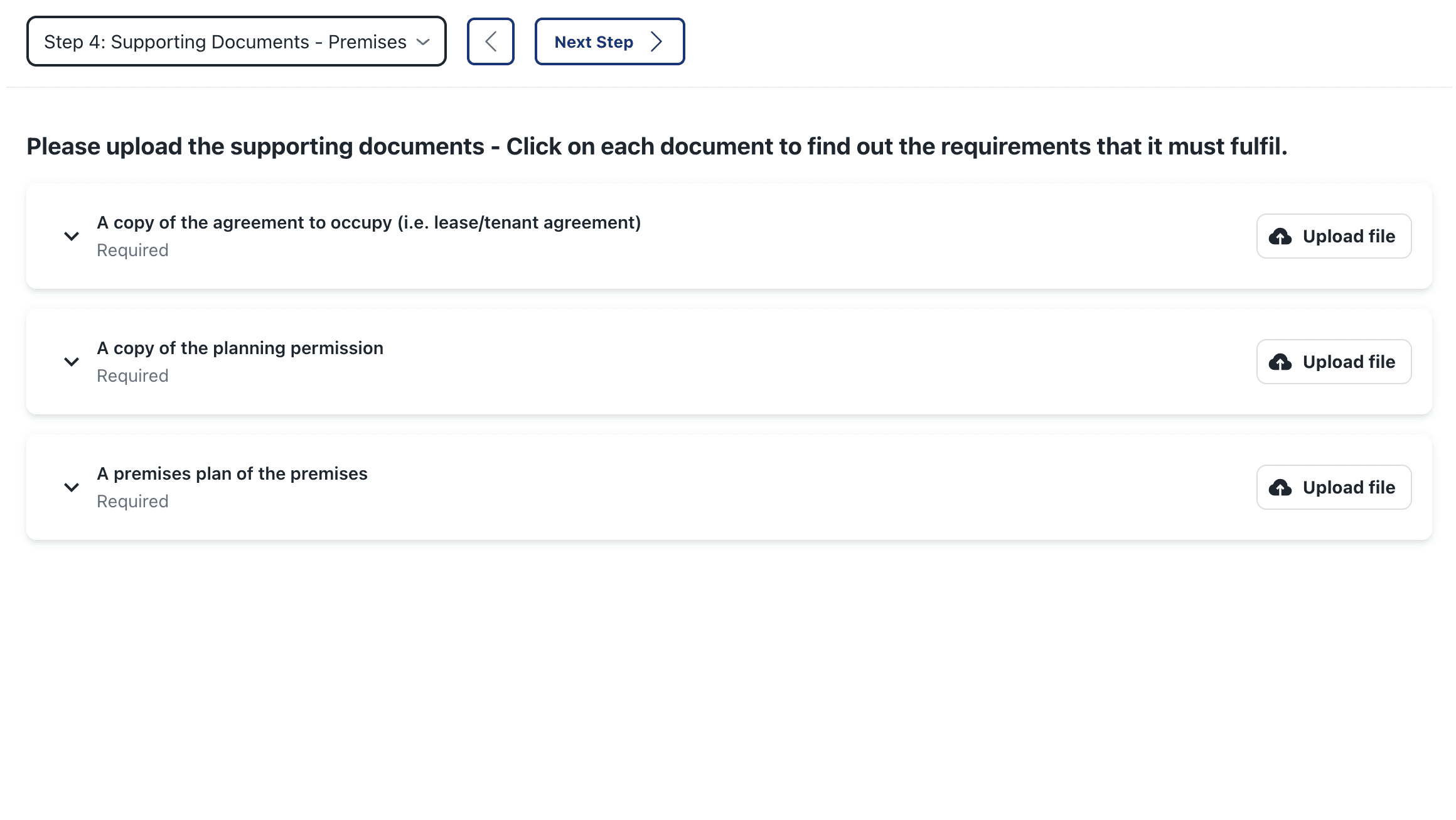Upload file for the planning permission
The image size is (1456, 820).
click(1334, 362)
